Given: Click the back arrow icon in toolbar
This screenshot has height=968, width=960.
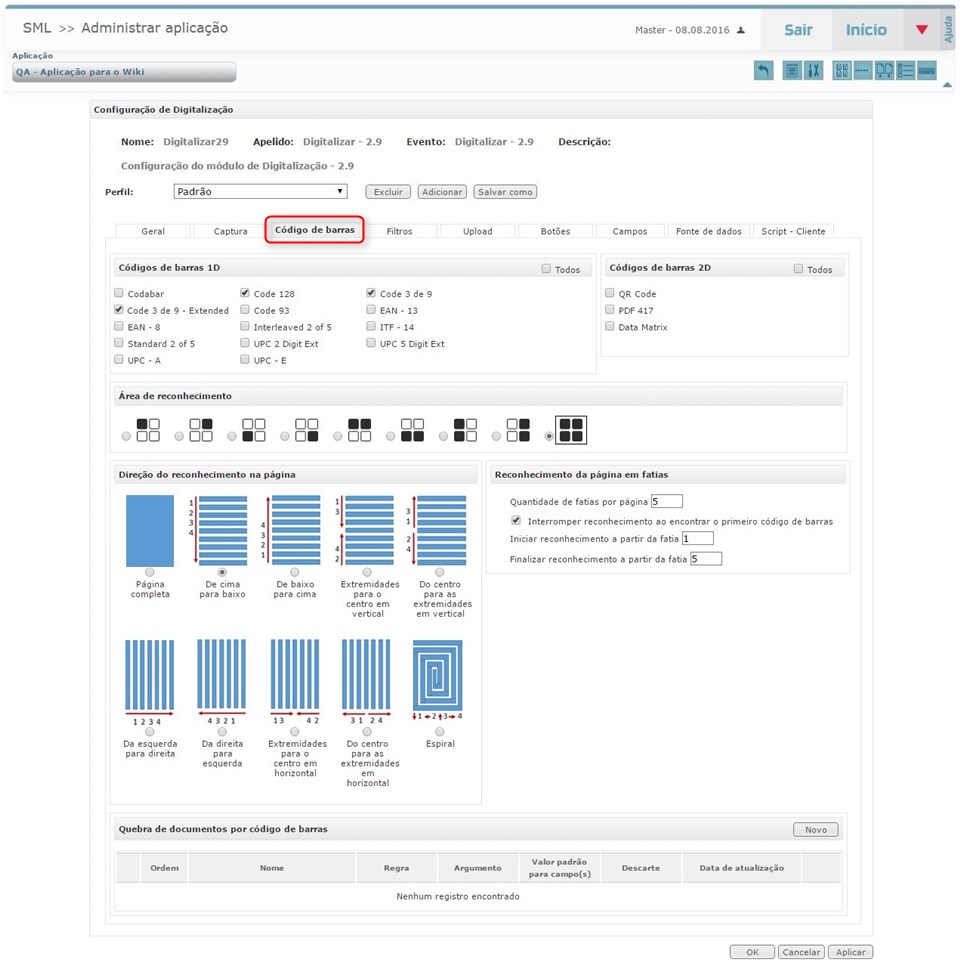Looking at the screenshot, I should point(763,71).
